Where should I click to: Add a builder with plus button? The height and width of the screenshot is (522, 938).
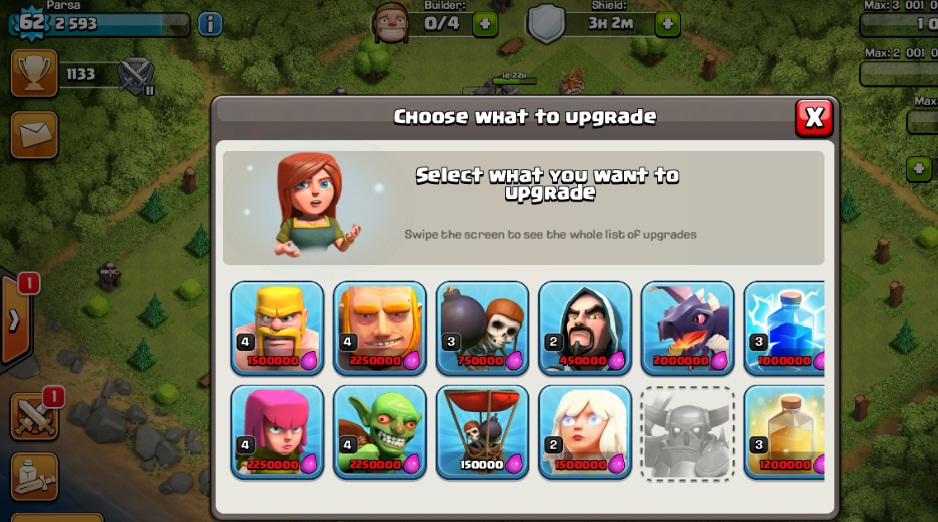click(x=485, y=25)
